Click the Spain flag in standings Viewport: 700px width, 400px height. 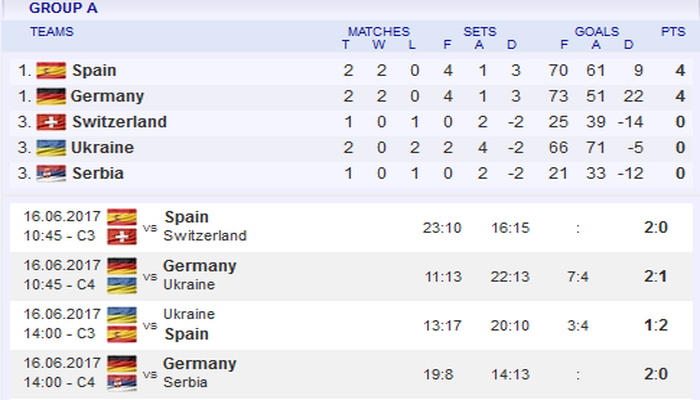point(51,70)
